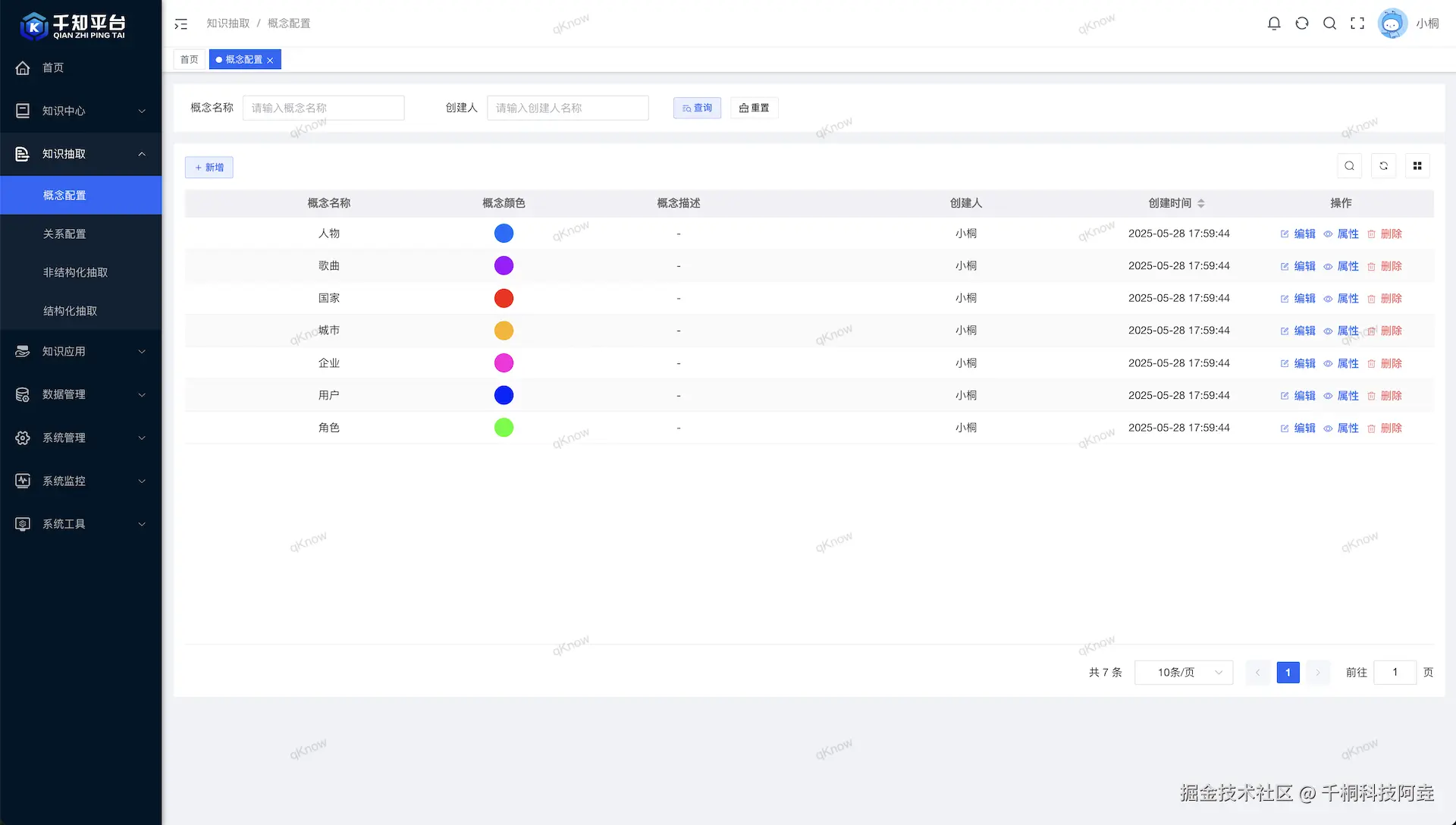Collapse sidebar with the hamburger icon
This screenshot has width=1456, height=825.
(180, 24)
